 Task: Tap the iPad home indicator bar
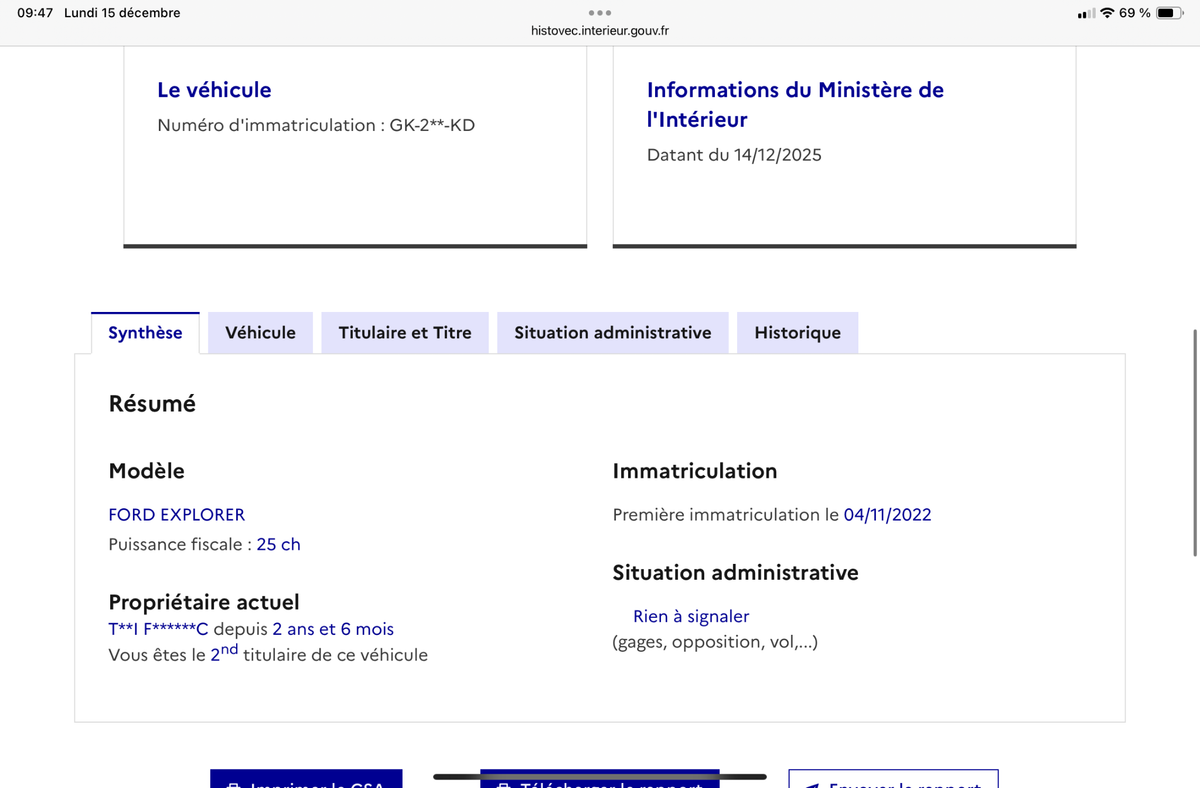point(599,776)
